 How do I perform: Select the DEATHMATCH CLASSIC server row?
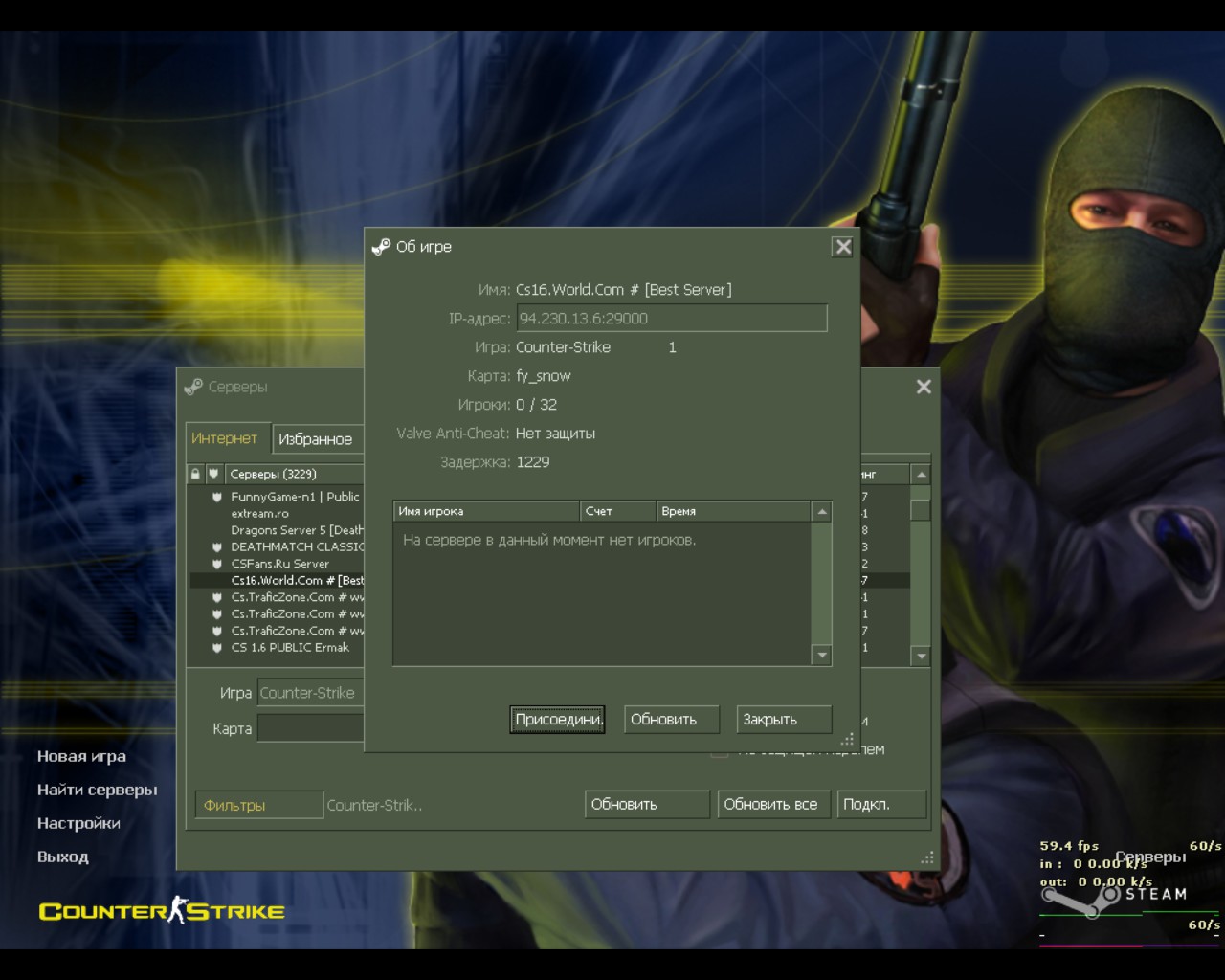pos(278,547)
